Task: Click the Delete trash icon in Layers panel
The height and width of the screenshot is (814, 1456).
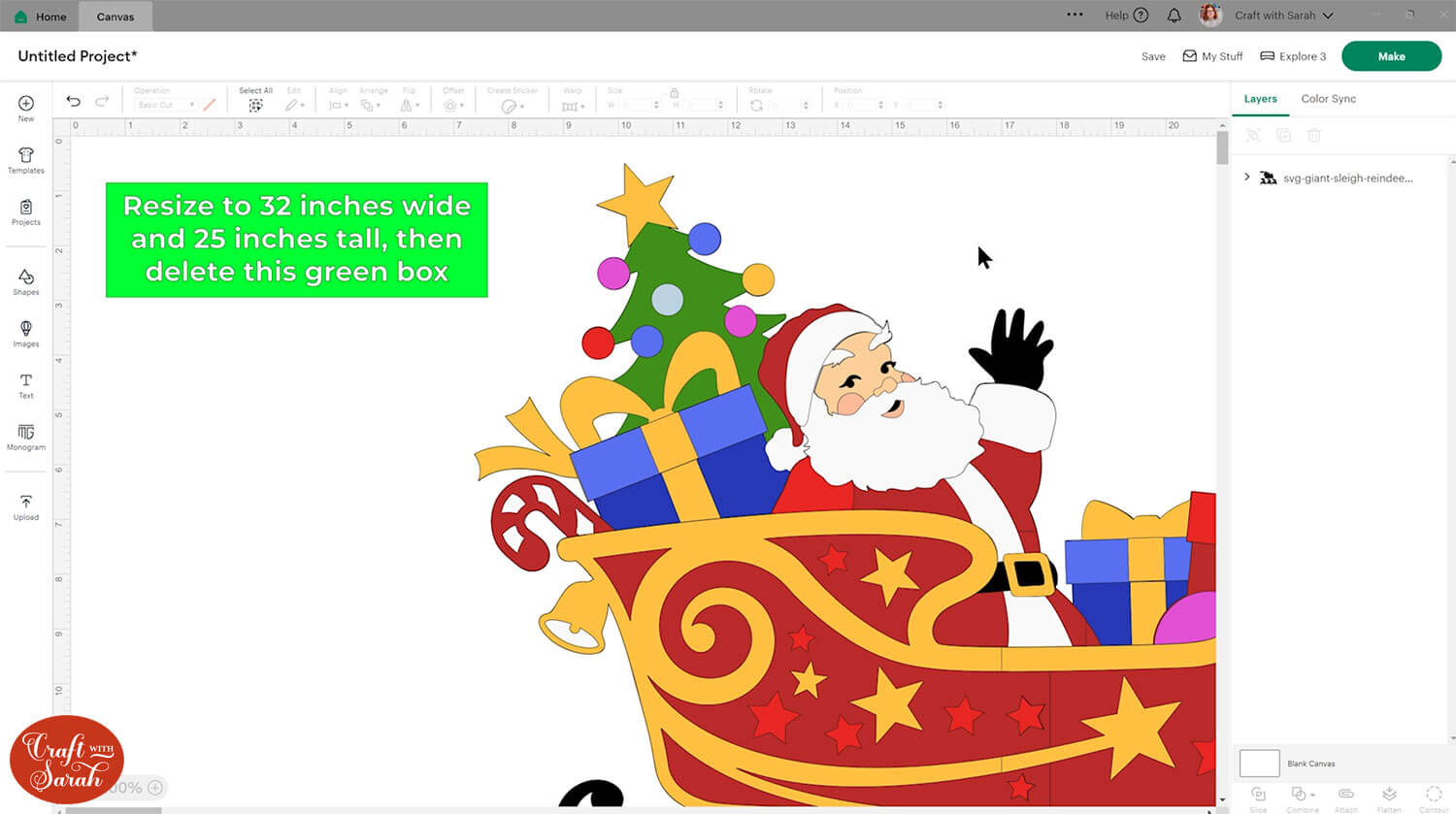Action: [x=1314, y=136]
